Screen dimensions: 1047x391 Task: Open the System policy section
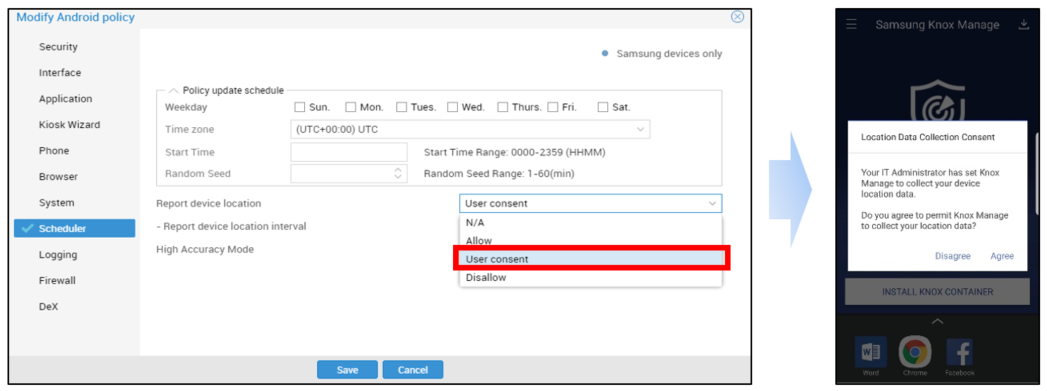pos(57,203)
